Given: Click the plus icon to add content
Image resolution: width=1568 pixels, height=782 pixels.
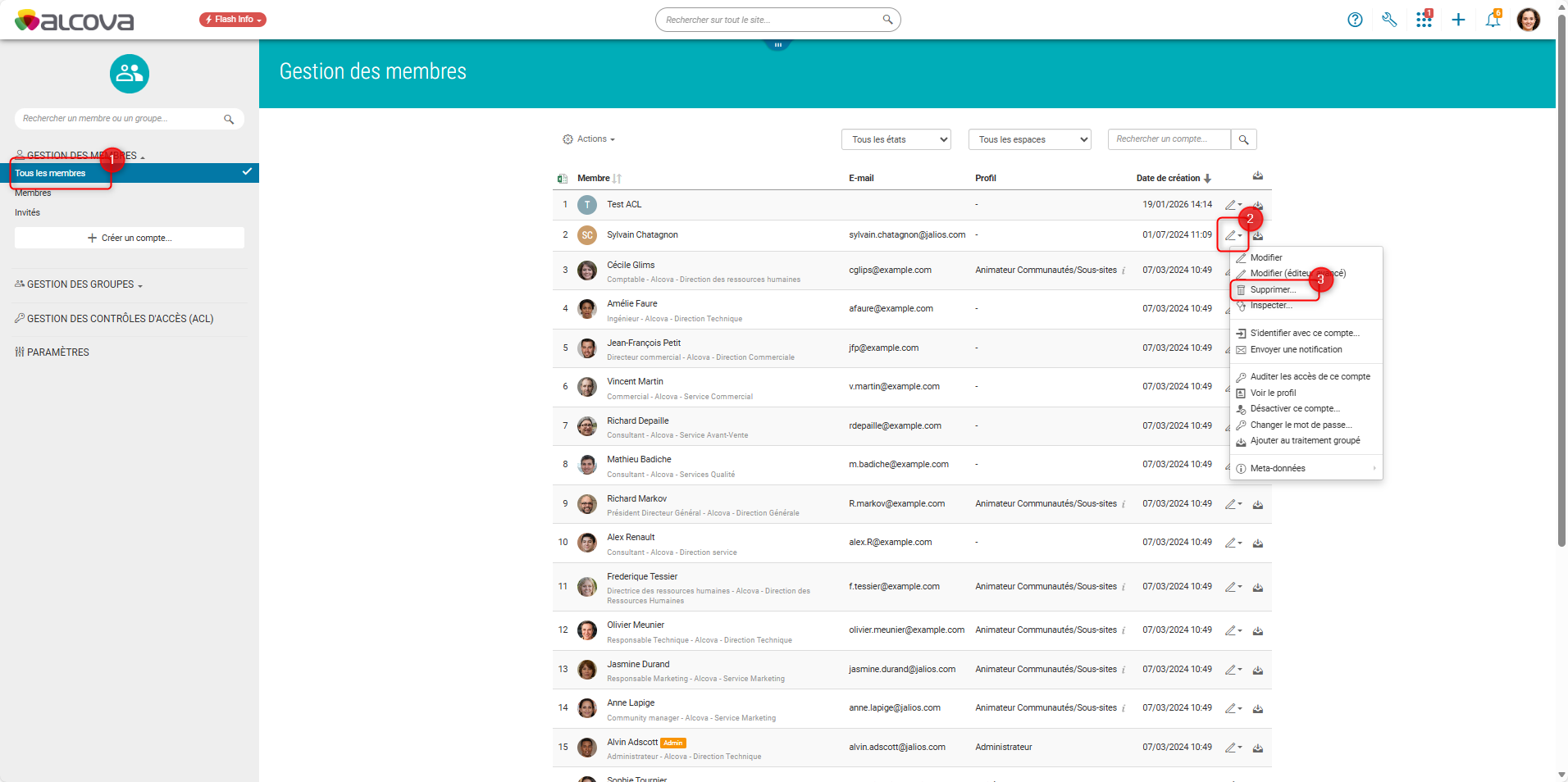Looking at the screenshot, I should click(1458, 20).
